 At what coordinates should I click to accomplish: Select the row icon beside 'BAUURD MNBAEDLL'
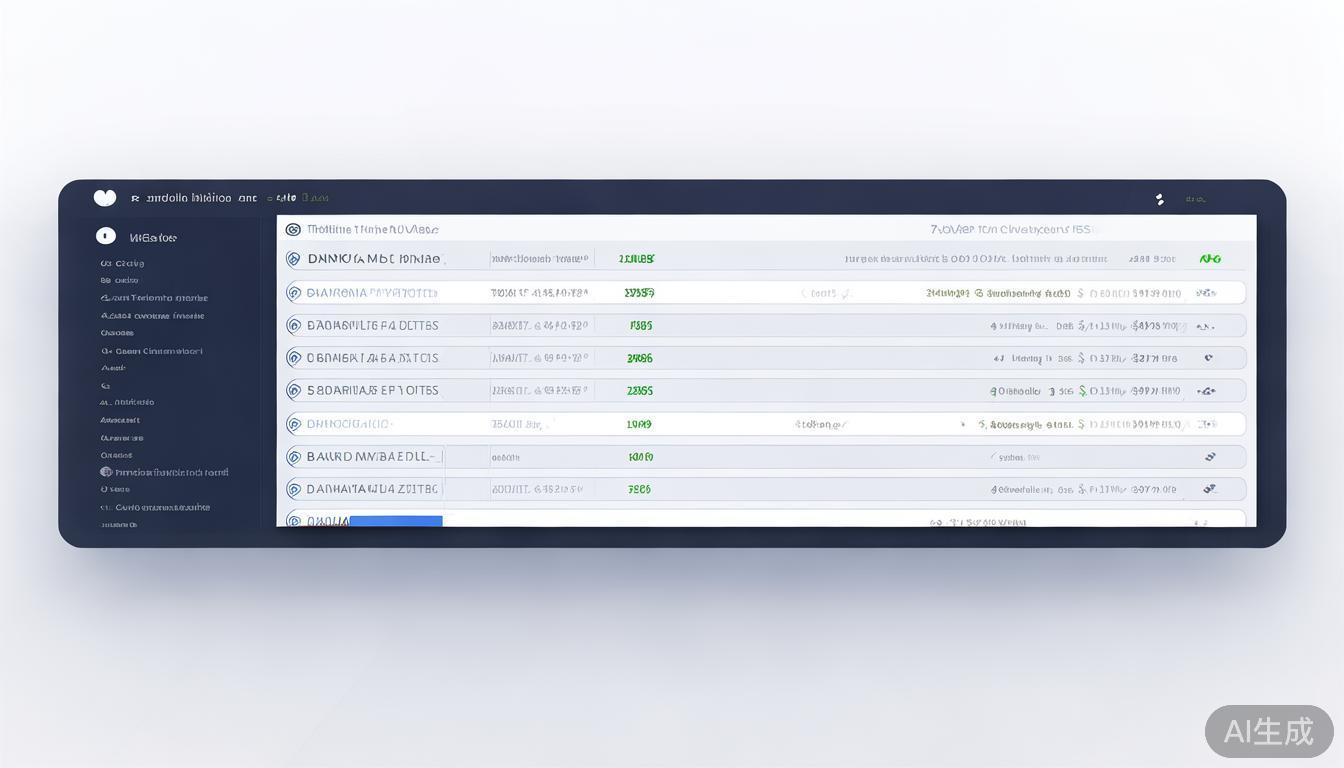tap(294, 457)
